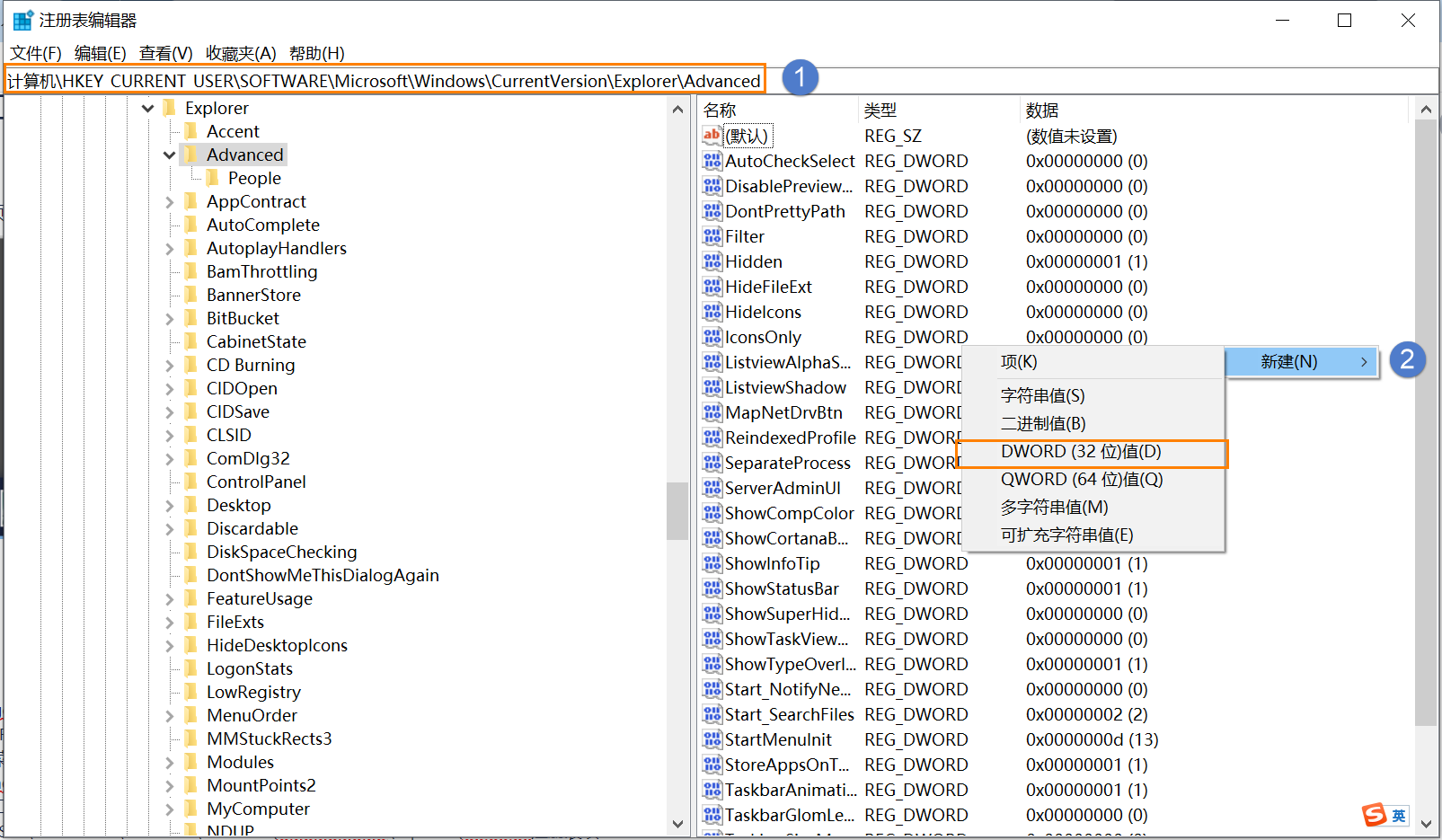
Task: Click the ServerAdminUI value icon
Action: pos(712,488)
